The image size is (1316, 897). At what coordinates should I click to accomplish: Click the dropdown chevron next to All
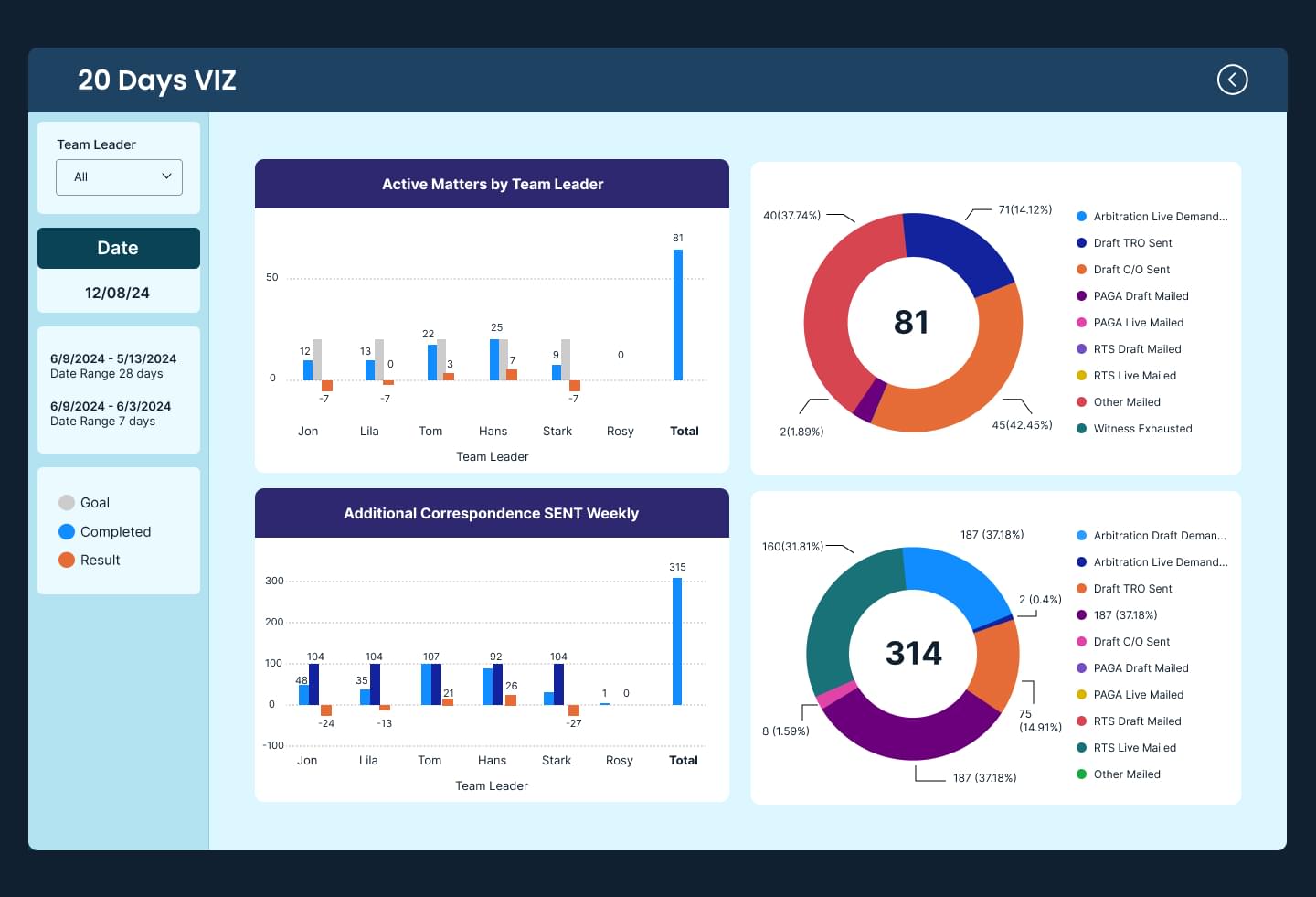point(166,176)
